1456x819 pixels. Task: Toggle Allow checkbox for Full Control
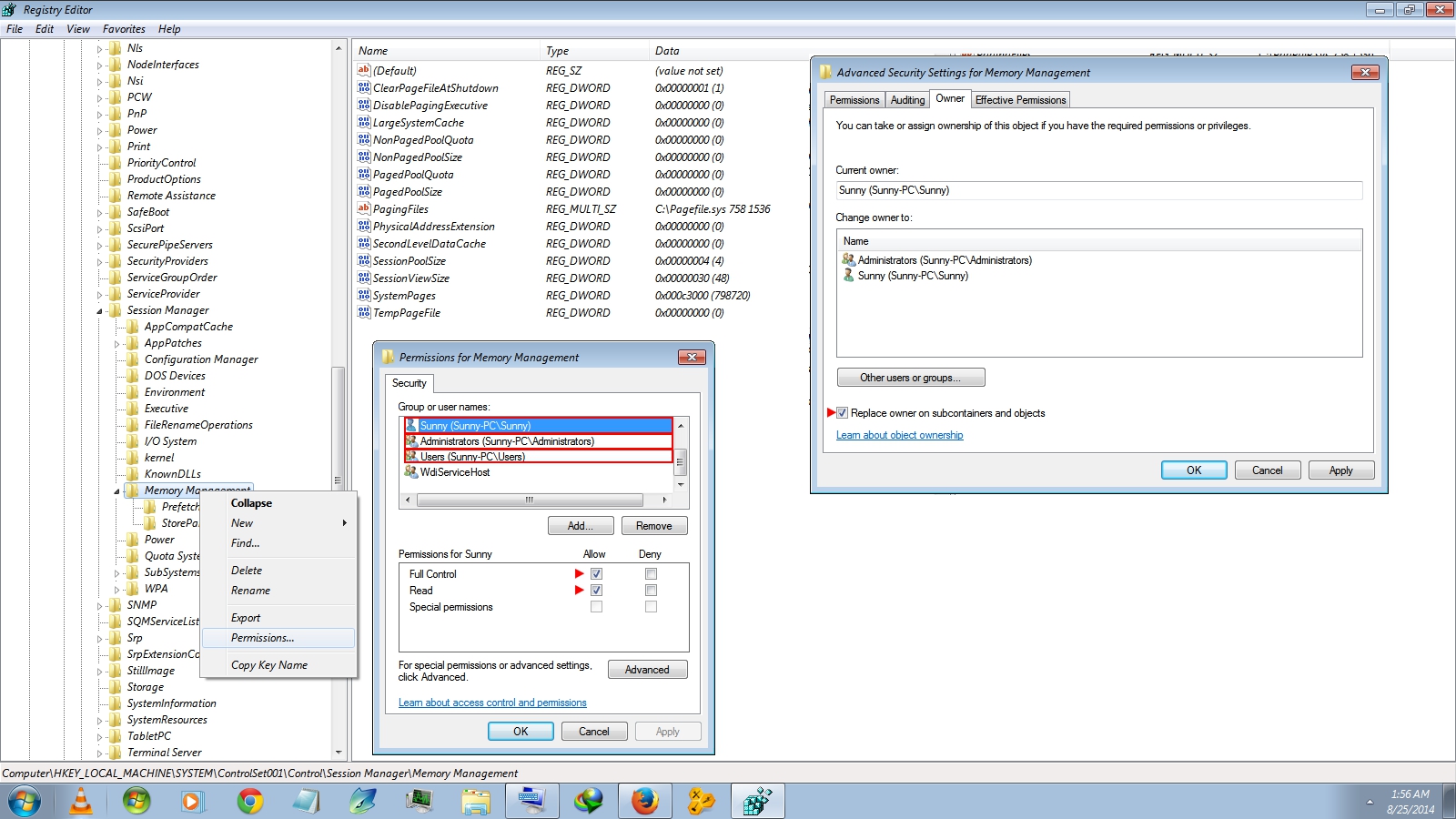(596, 574)
